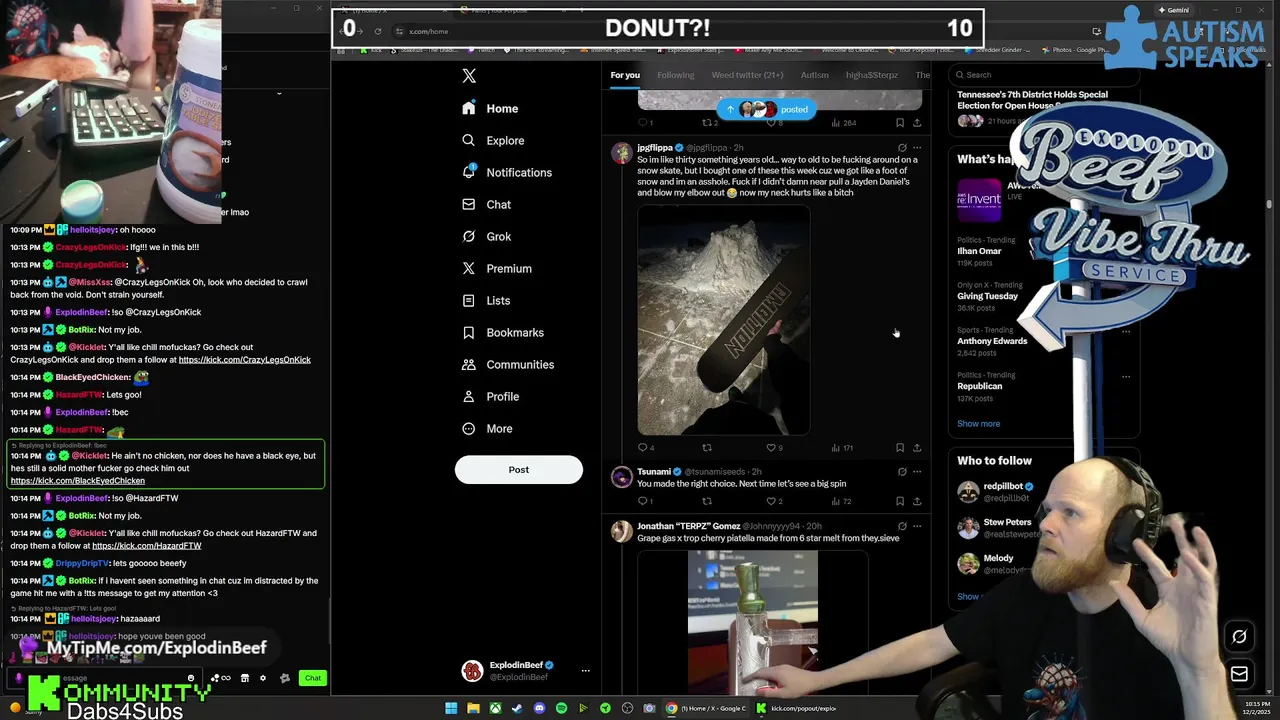The width and height of the screenshot is (1280, 720).
Task: Open options for the Anthony Edwards trend
Action: click(1126, 331)
